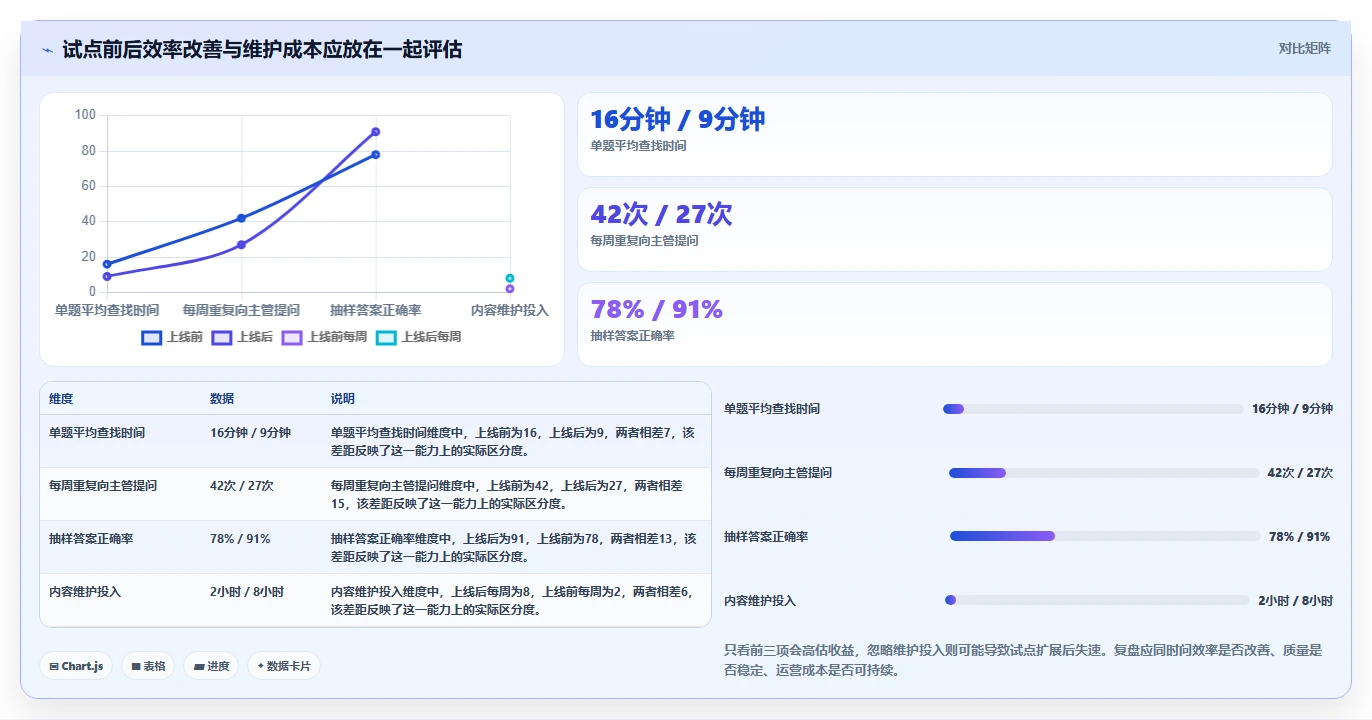The height and width of the screenshot is (720, 1372).
Task: Select the 上线后 data point at 91
Action: [x=376, y=131]
